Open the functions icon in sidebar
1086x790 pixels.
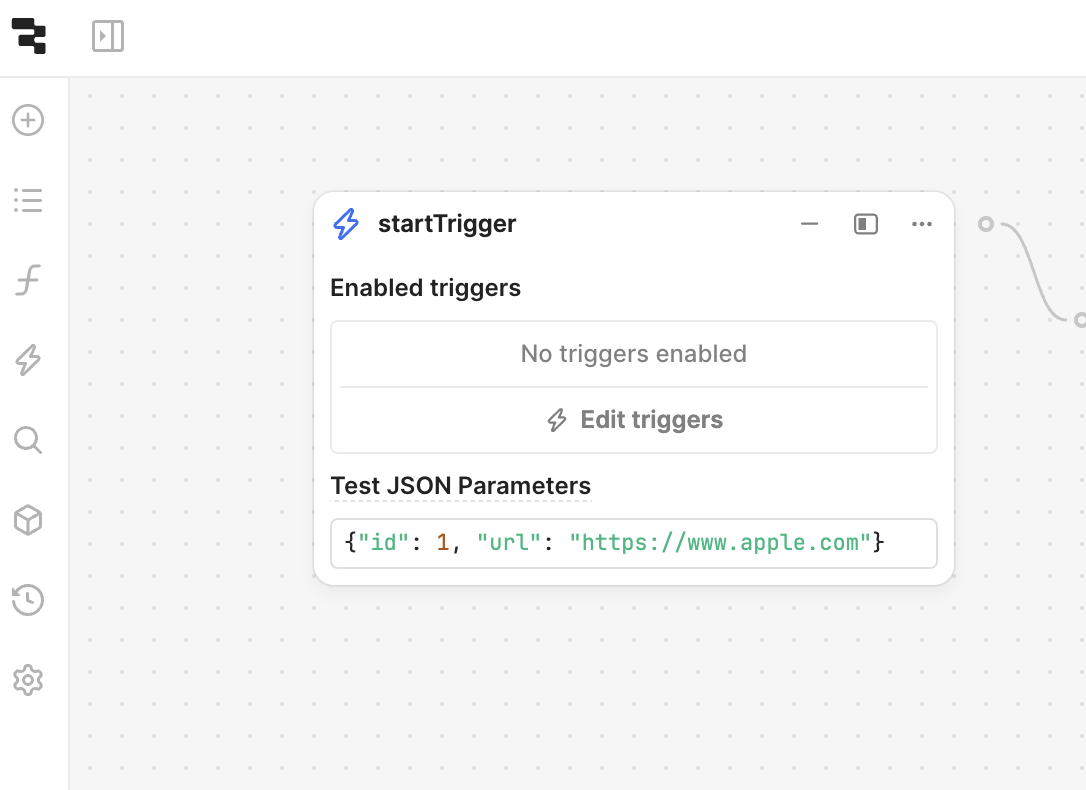coord(28,281)
